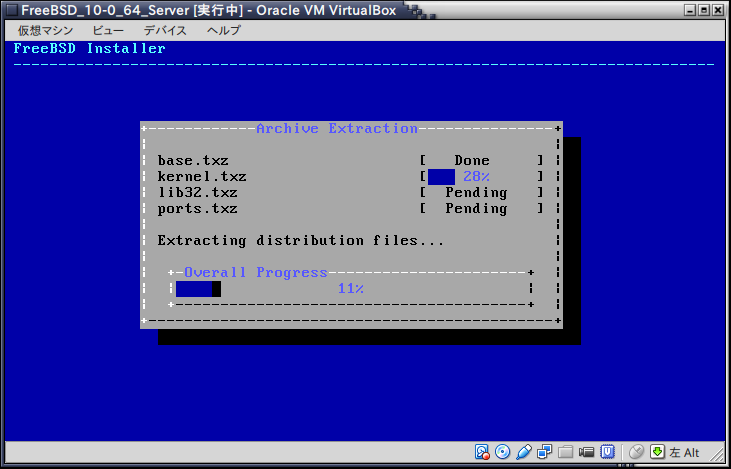Screen dimensions: 731x469
Task: Open the network adapters status icon
Action: [x=545, y=451]
